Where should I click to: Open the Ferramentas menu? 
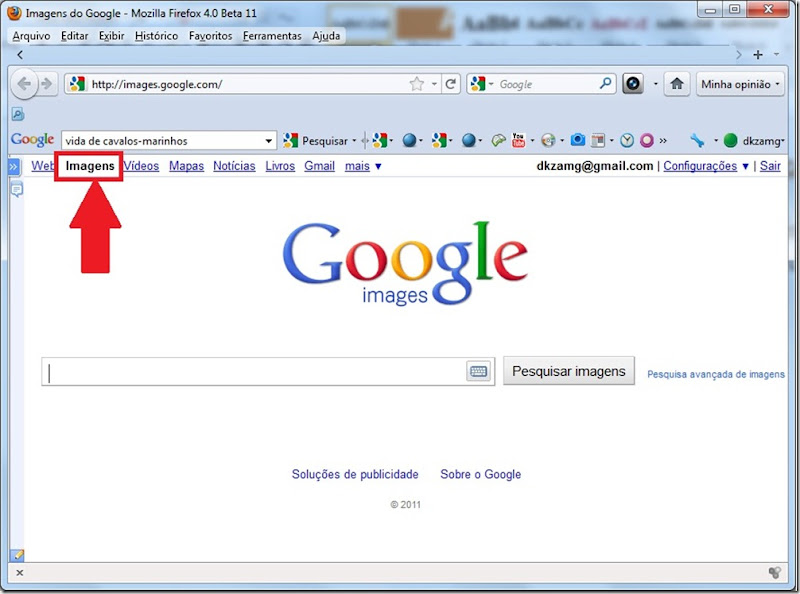tap(272, 36)
